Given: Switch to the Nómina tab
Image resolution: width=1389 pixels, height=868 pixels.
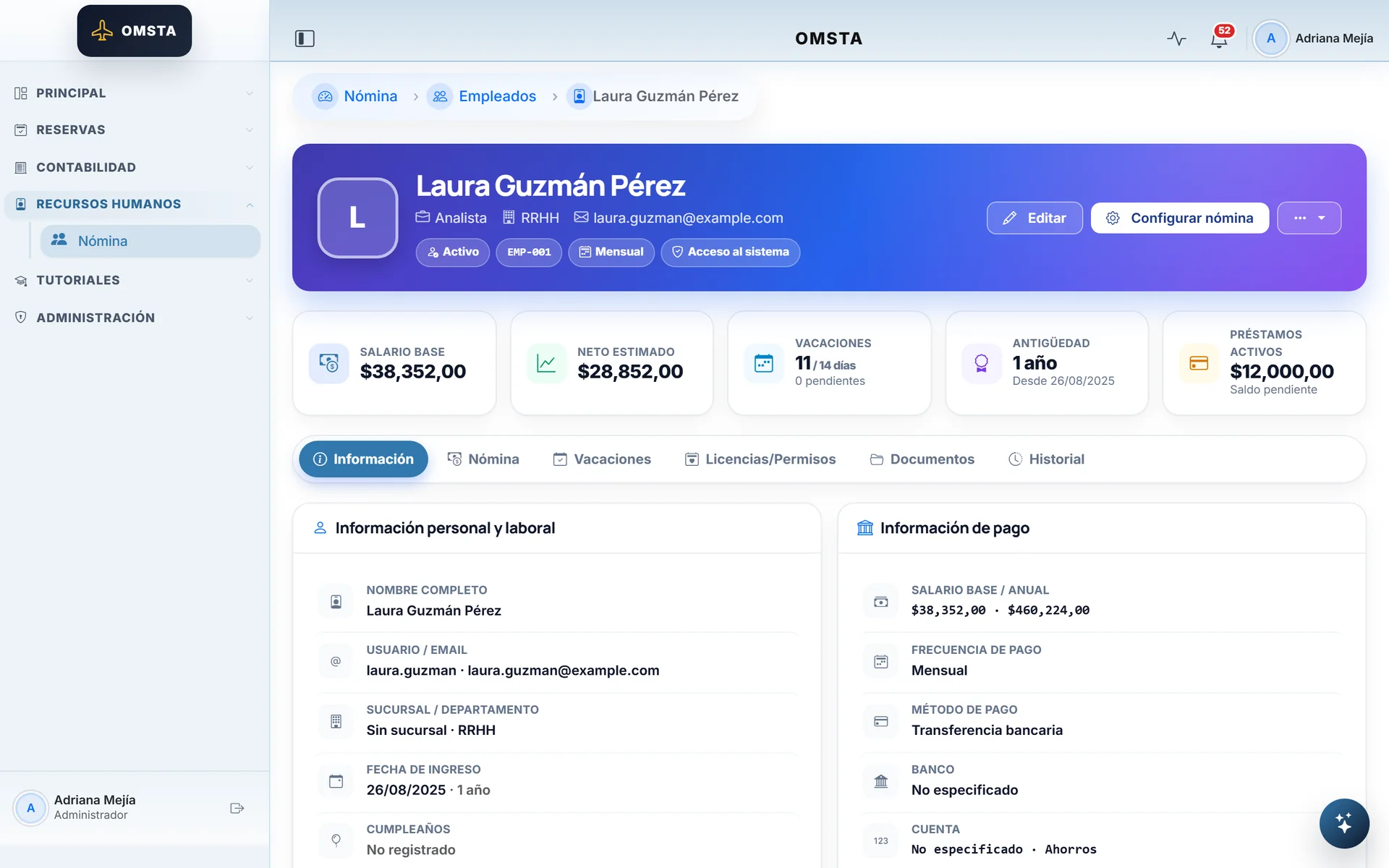Looking at the screenshot, I should tap(483, 459).
